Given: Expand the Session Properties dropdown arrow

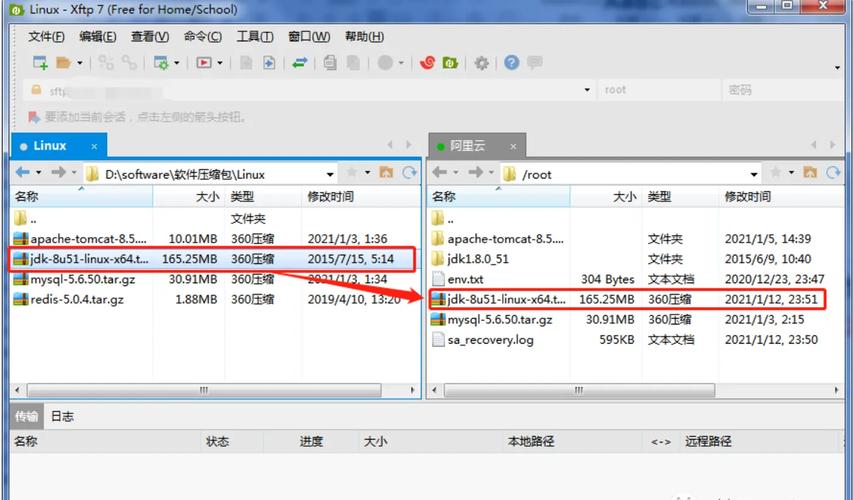Looking at the screenshot, I should pos(177,63).
